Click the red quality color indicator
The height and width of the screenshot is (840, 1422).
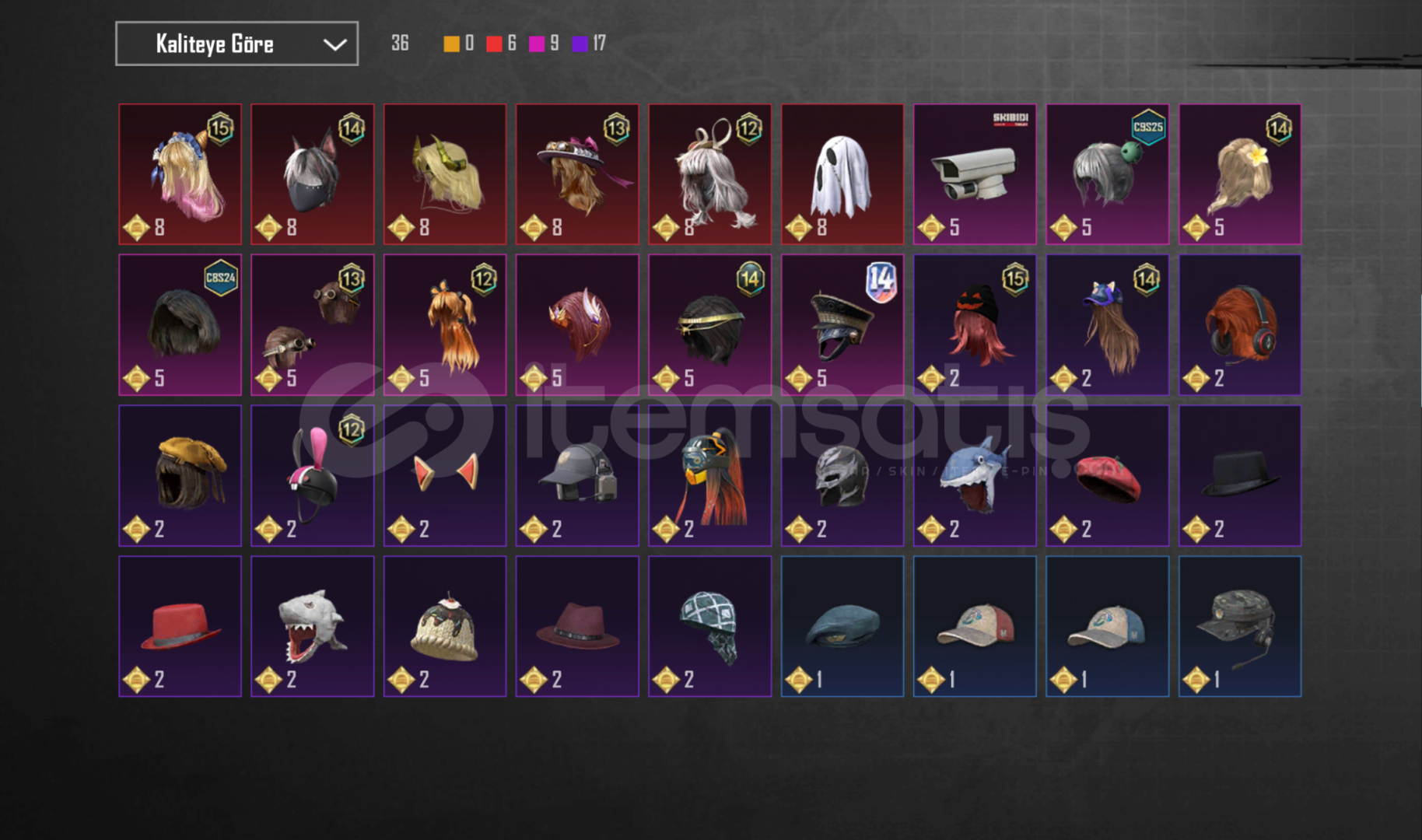pos(494,44)
